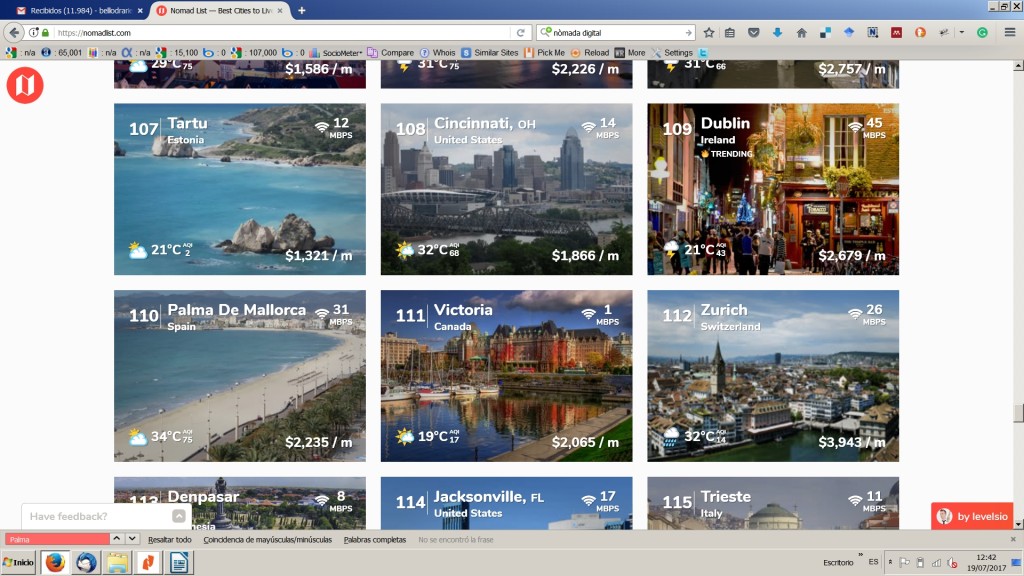Click Compare in the SEO toolbar
Screen dimensions: 1024x576
pos(391,53)
